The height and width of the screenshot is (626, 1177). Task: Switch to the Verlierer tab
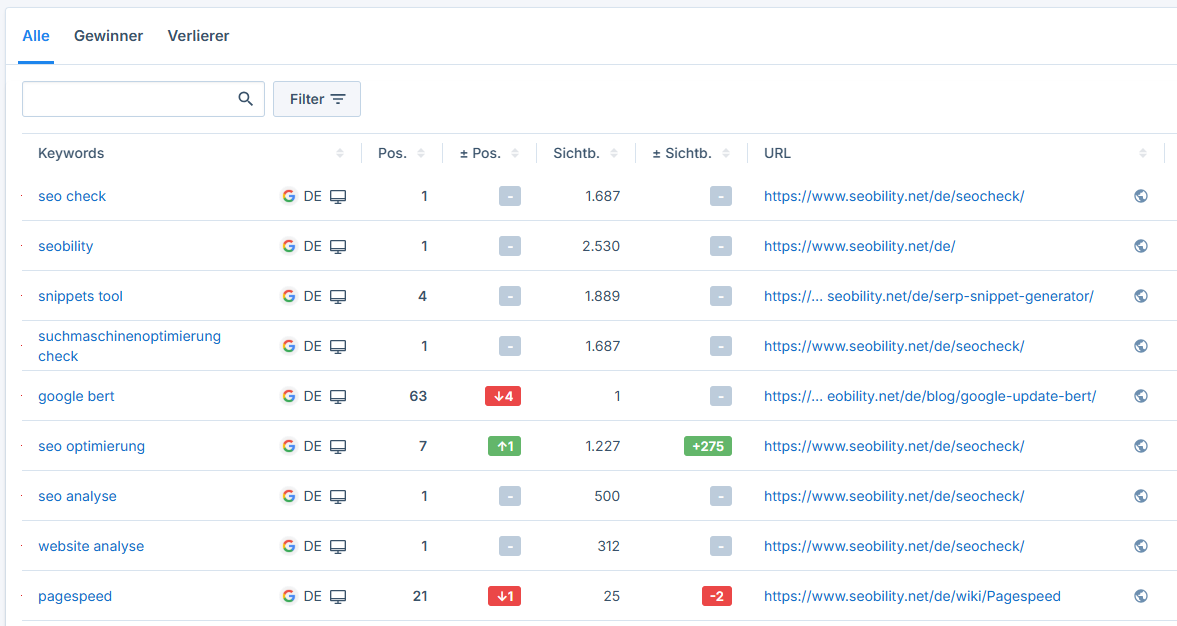point(198,36)
